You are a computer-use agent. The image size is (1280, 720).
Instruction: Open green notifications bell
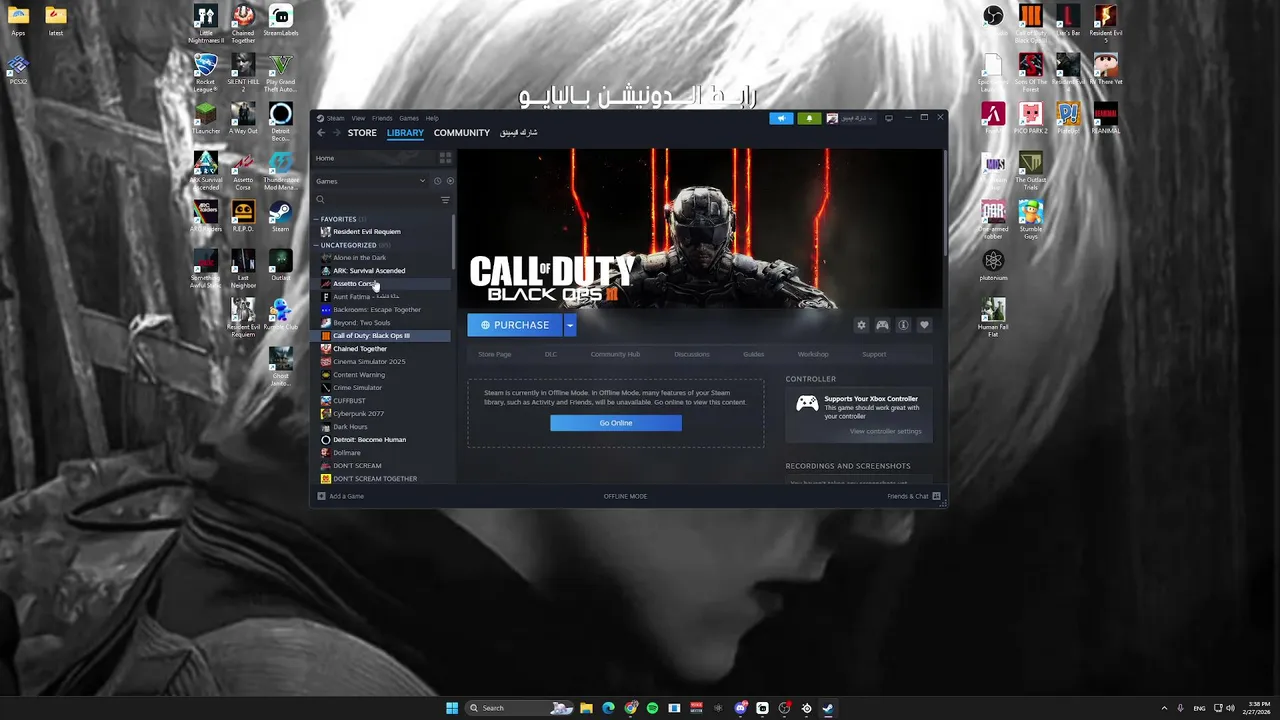(x=809, y=118)
